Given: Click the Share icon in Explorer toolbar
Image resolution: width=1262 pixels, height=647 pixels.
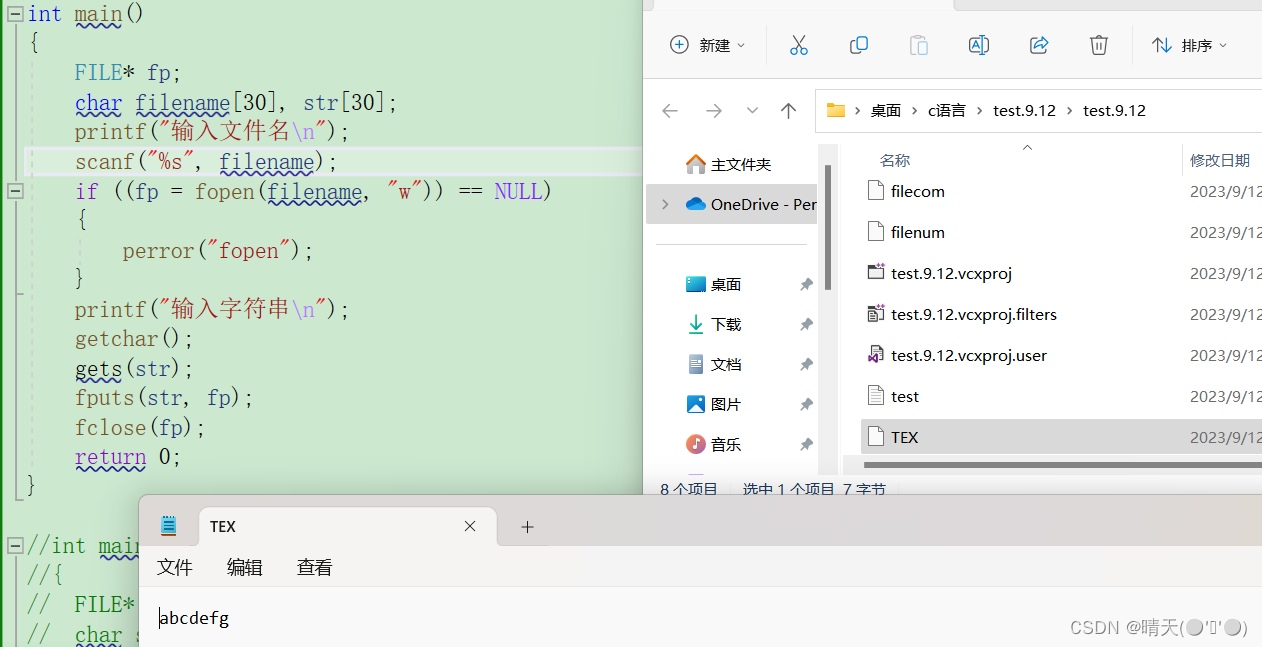Looking at the screenshot, I should [1039, 45].
